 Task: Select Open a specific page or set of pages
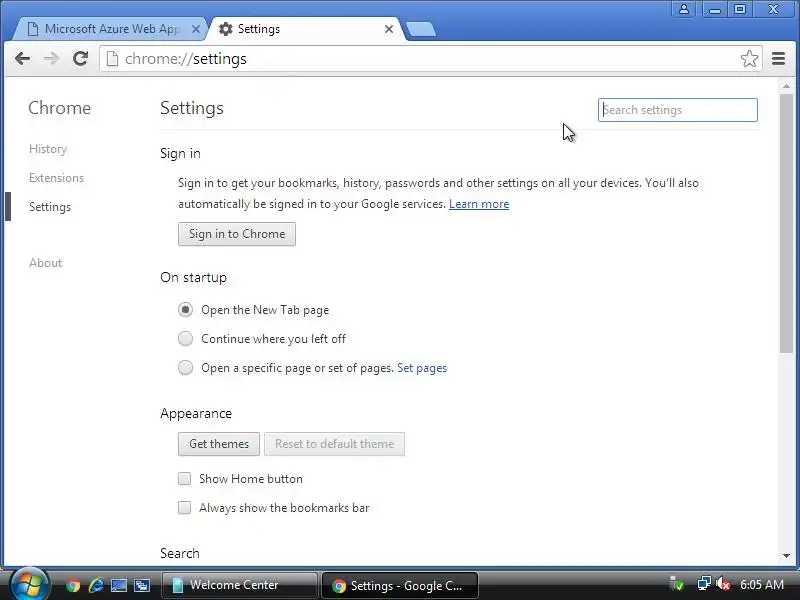click(x=185, y=367)
